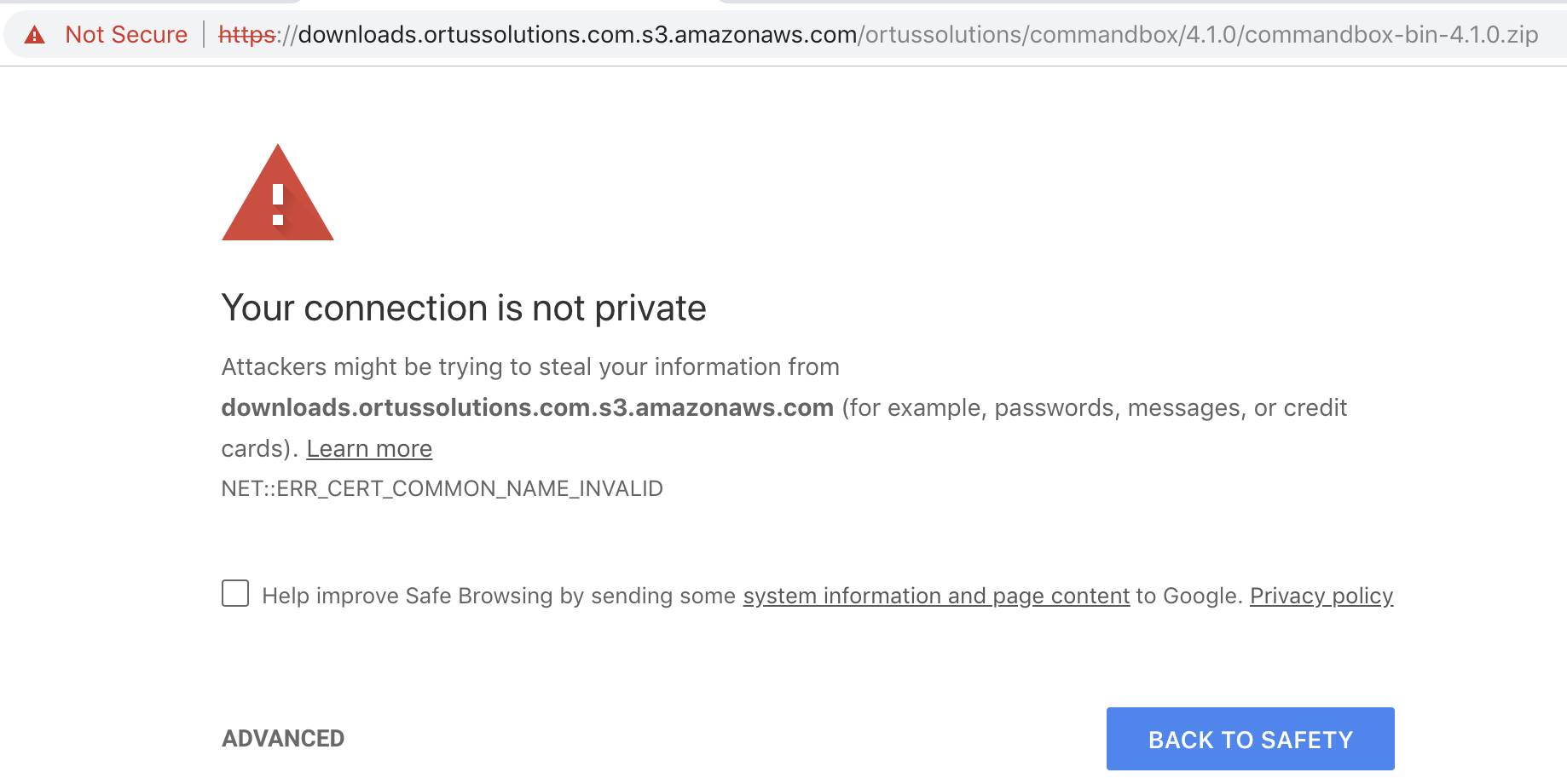Click the 'Your connection is not private' heading
1567x784 pixels.
pyautogui.click(x=464, y=308)
